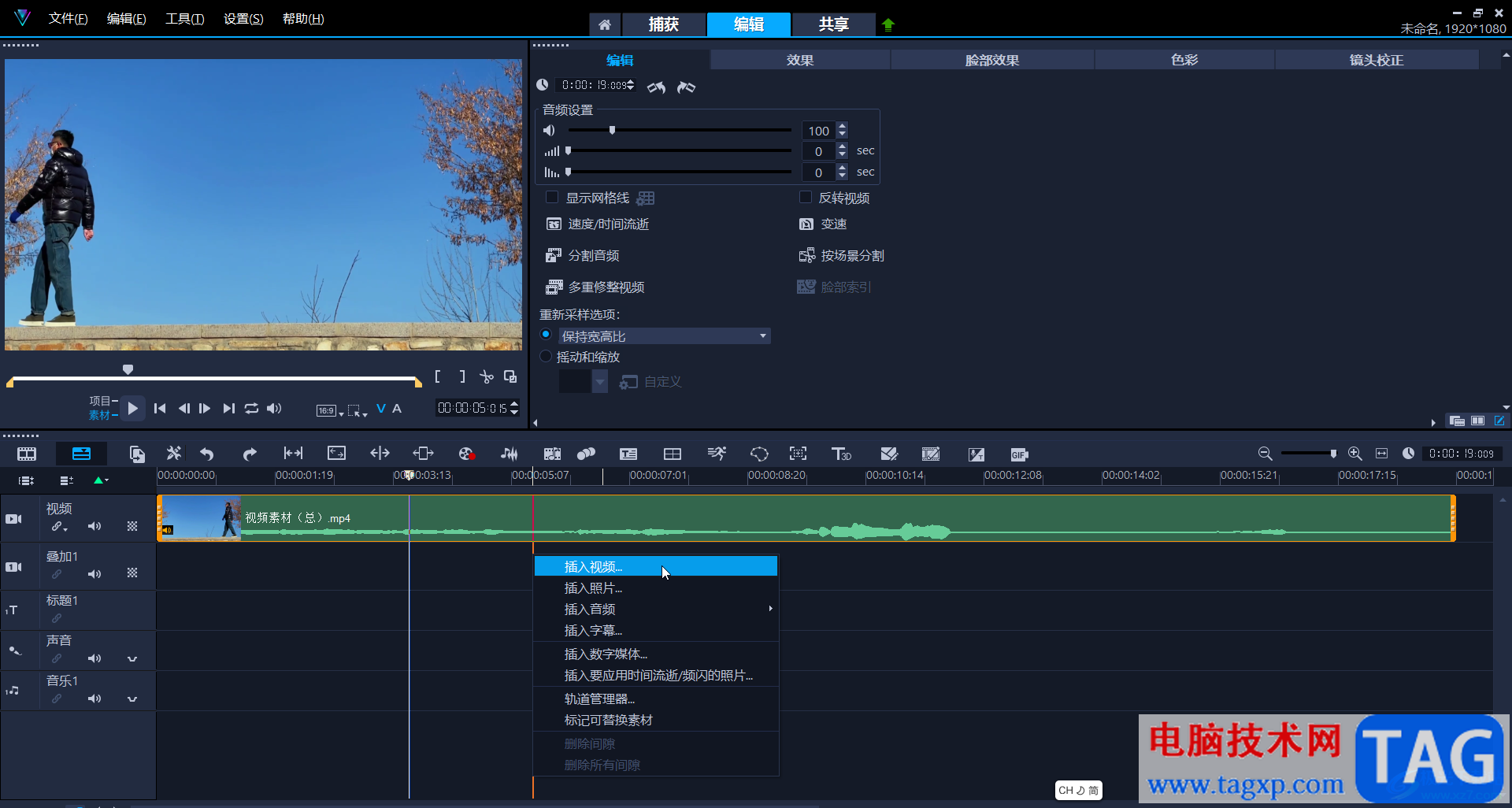This screenshot has height=808, width=1512.
Task: Open the Auto Music icon
Action: coord(552,454)
